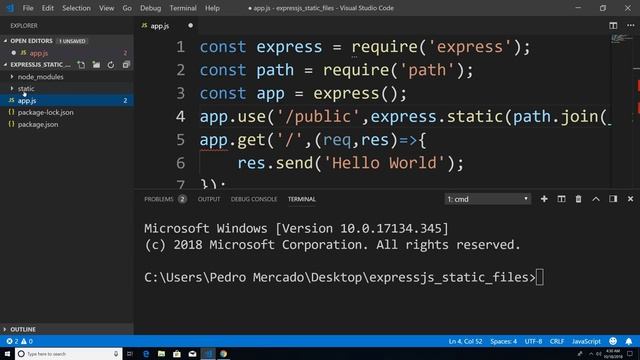This screenshot has width=640, height=360.
Task: Open Selection menu
Action: (x=76, y=8)
